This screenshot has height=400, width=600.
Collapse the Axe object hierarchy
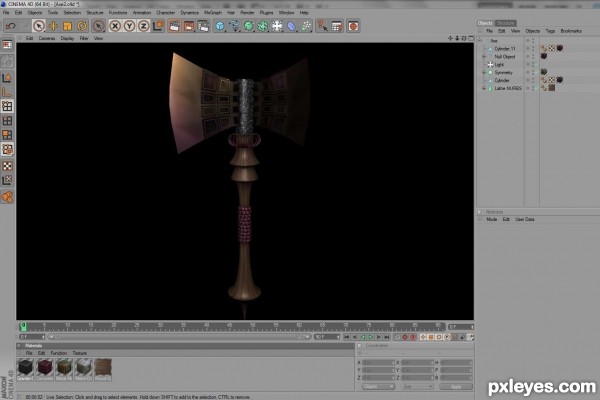pos(480,41)
